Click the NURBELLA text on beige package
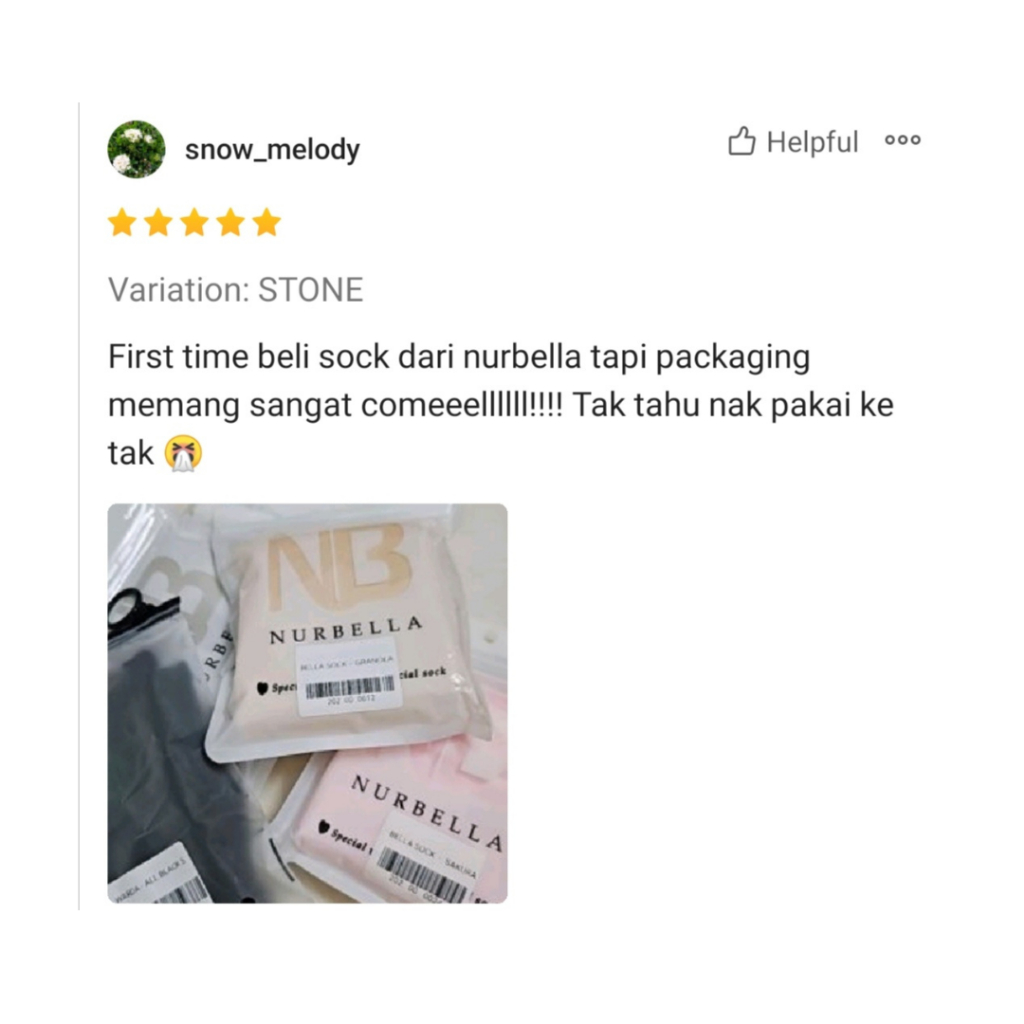The width and height of the screenshot is (1024, 1024). [x=345, y=630]
